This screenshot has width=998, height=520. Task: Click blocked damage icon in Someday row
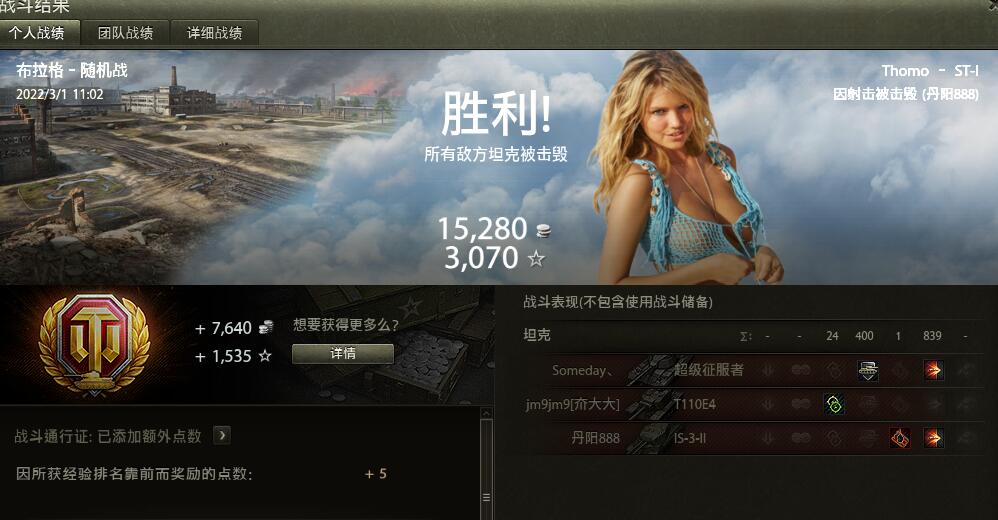tap(868, 370)
